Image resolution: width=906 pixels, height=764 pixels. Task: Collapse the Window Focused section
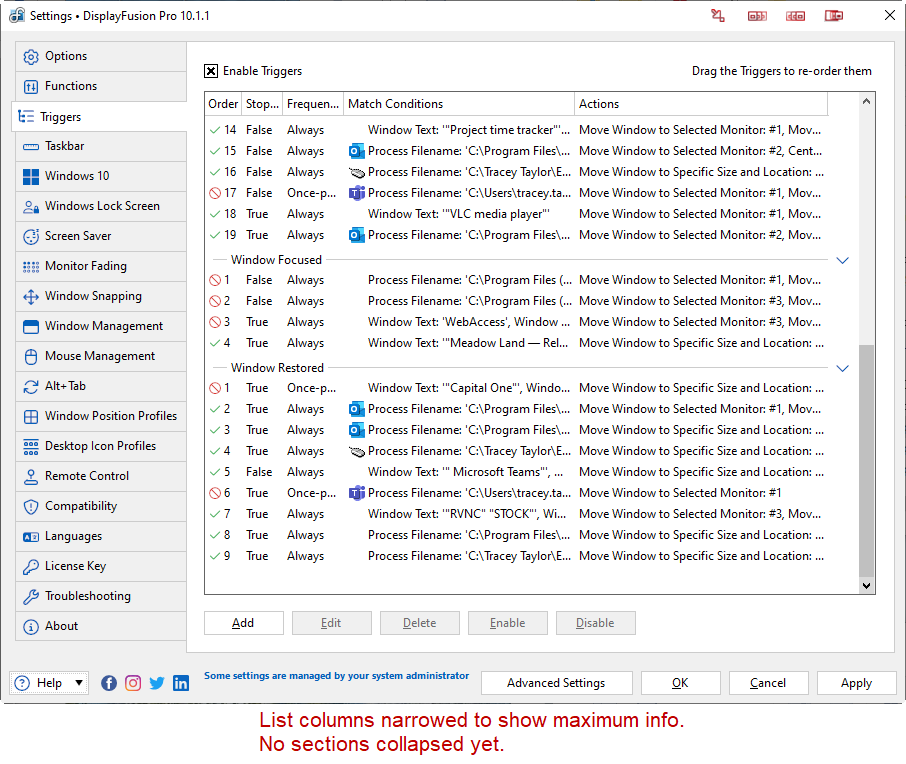point(842,260)
